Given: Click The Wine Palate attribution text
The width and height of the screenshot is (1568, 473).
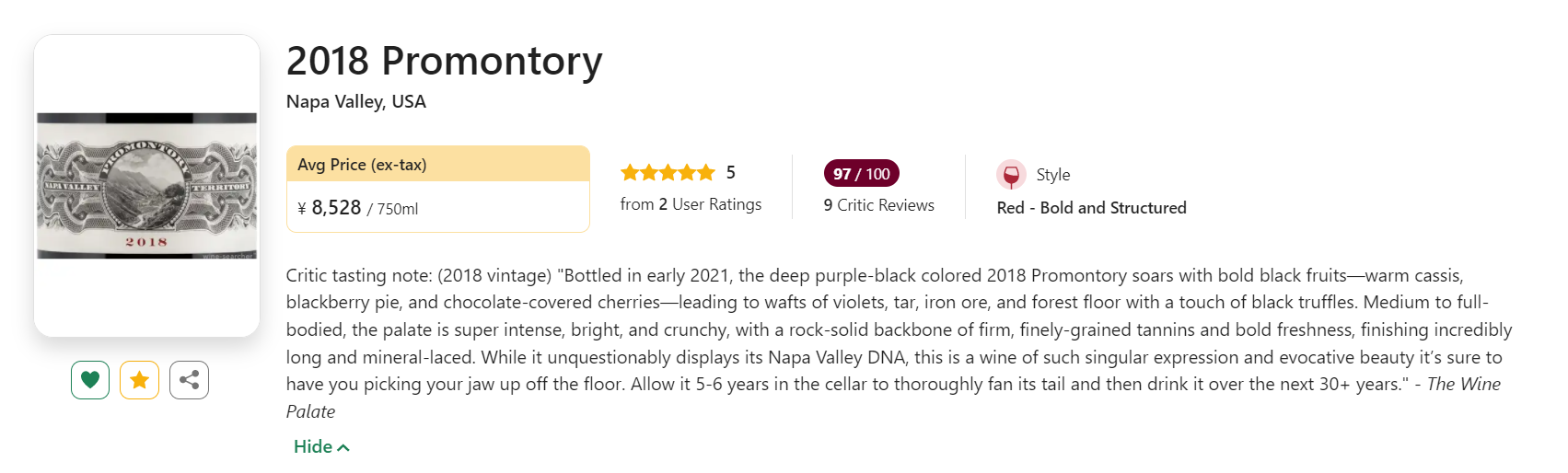Looking at the screenshot, I should pos(1463,385).
